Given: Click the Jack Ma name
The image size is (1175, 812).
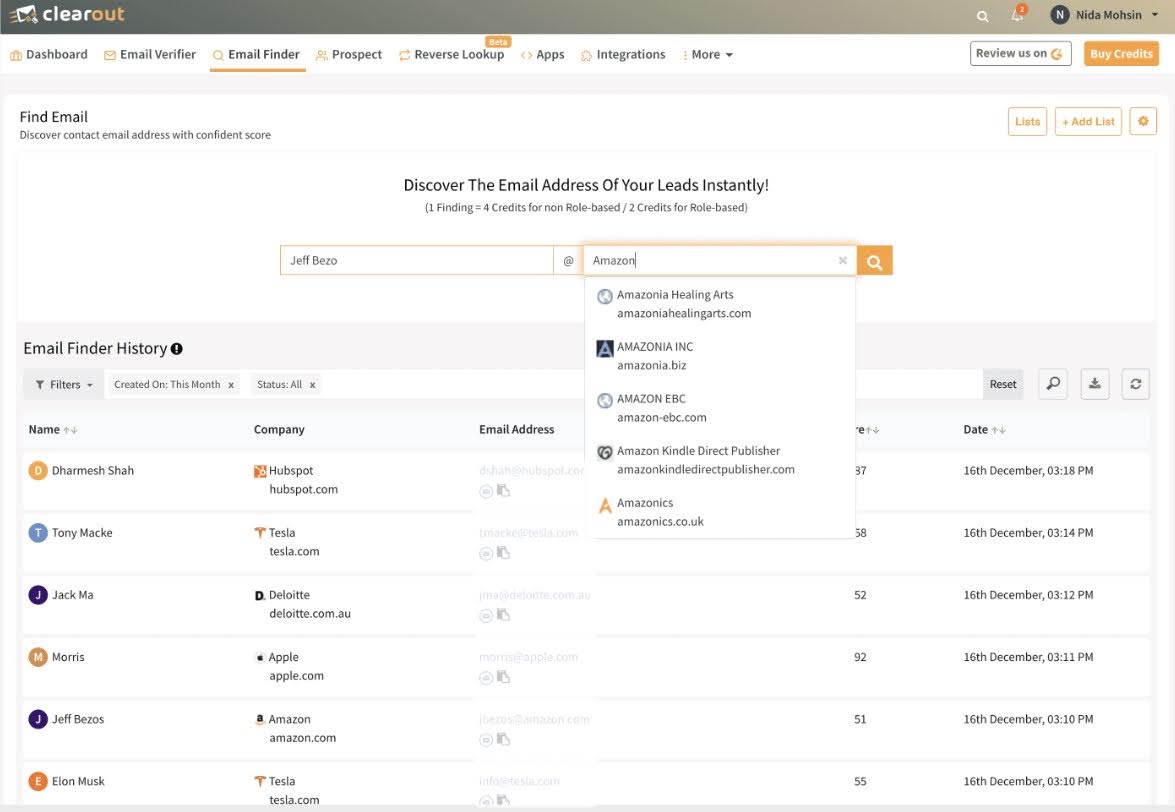Looking at the screenshot, I should point(73,595).
